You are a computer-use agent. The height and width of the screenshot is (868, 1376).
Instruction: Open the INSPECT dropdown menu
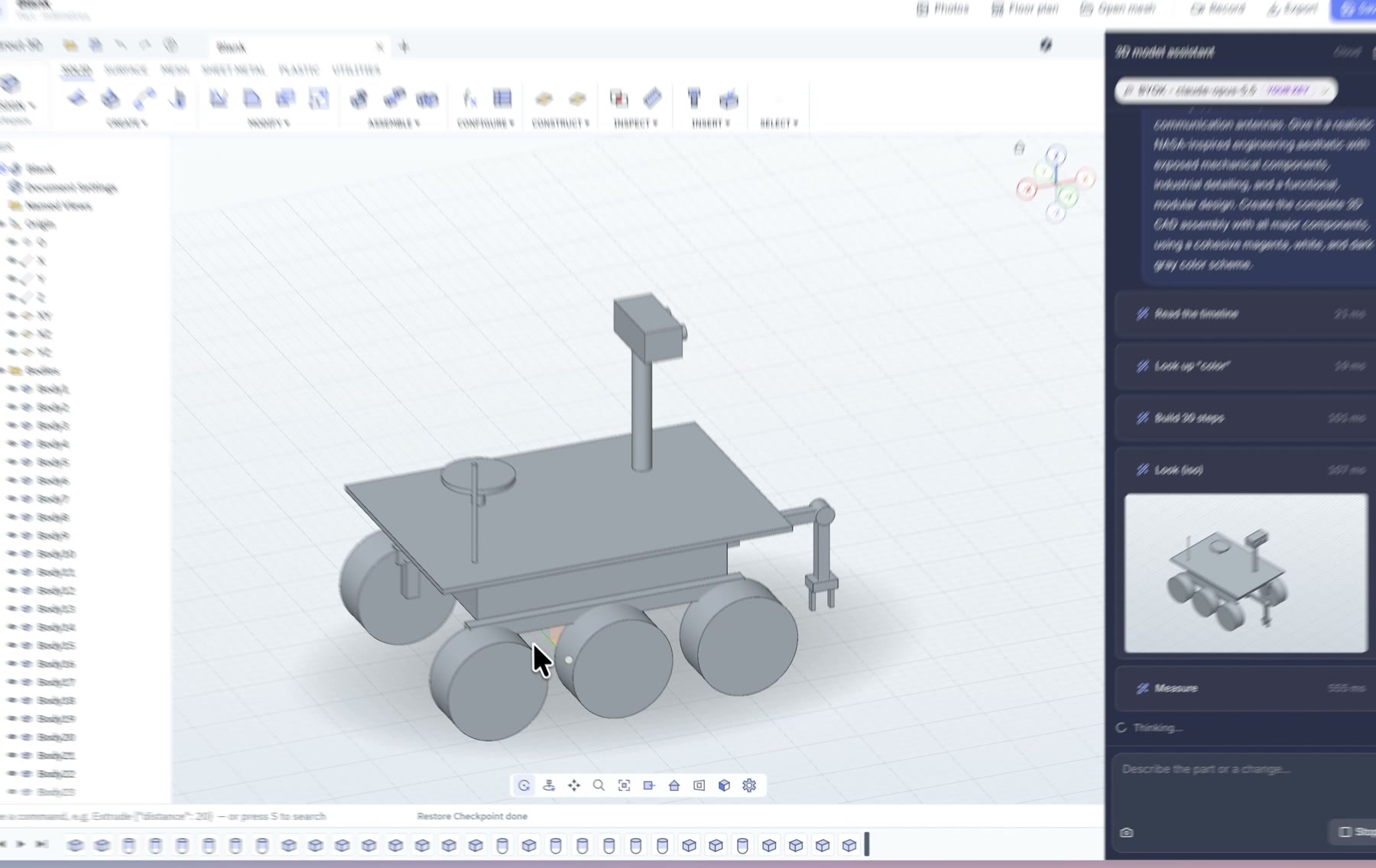tap(635, 123)
